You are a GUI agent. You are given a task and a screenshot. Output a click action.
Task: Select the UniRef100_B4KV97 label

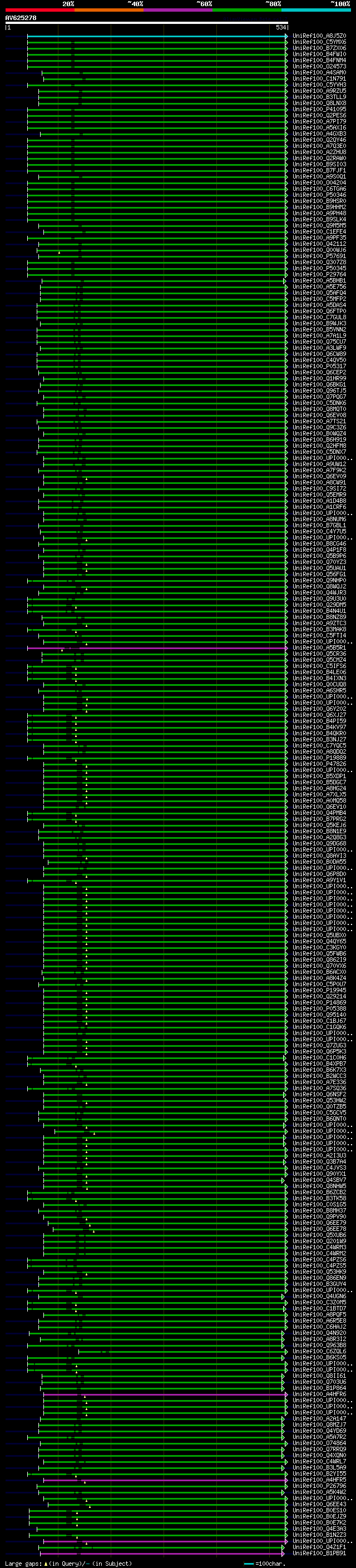click(x=319, y=728)
